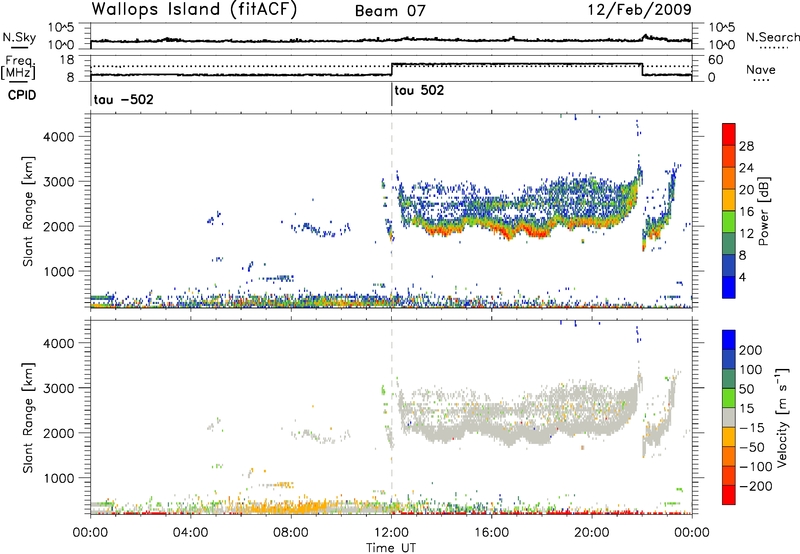Click the 'CPID' row label
800x554 pixels.
pos(22,95)
